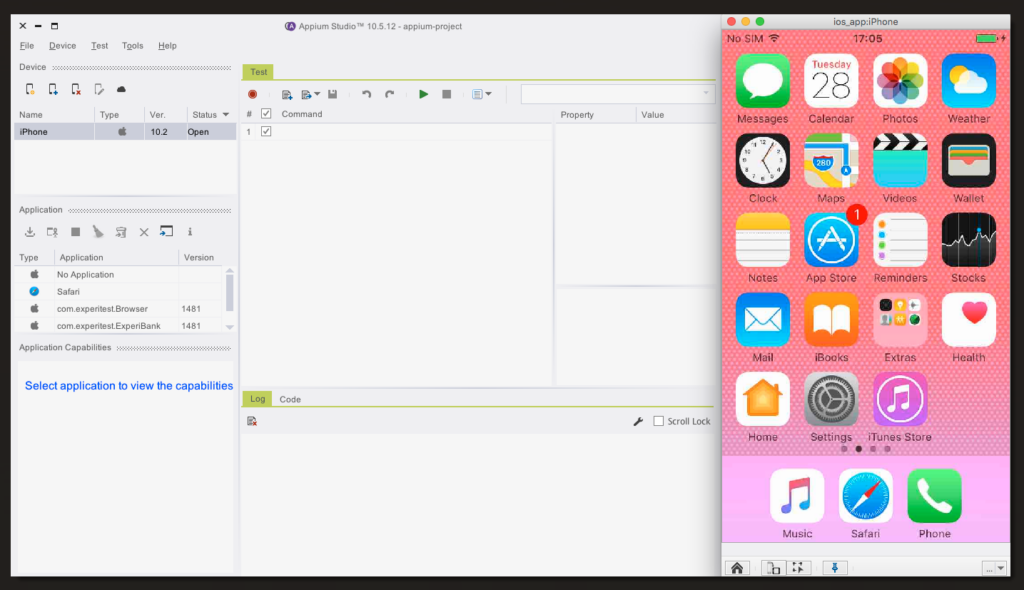Open Safari in the iPhone dock
The image size is (1024, 590).
pos(865,495)
